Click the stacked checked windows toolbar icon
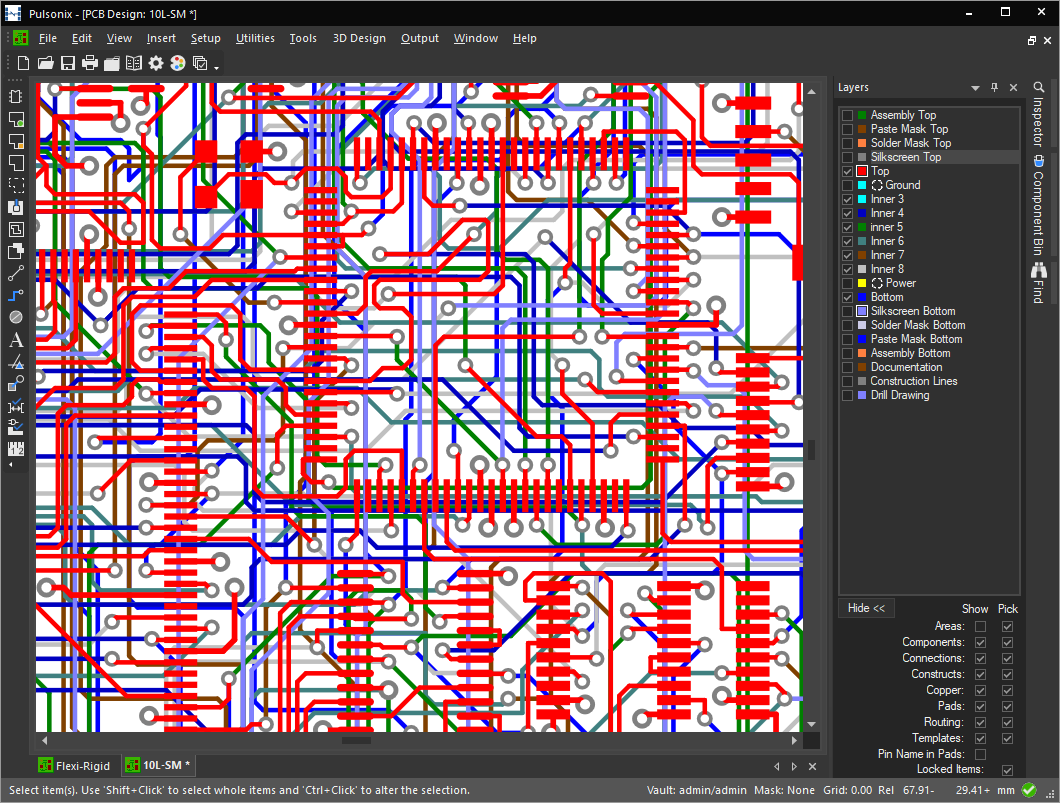The height and width of the screenshot is (803, 1060). coord(200,64)
